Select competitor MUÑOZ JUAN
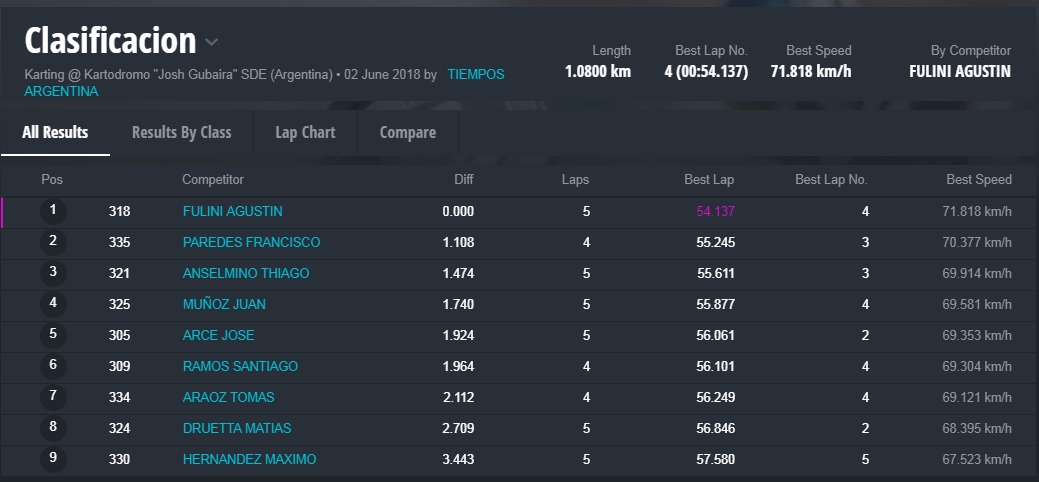1039x482 pixels. (x=224, y=304)
